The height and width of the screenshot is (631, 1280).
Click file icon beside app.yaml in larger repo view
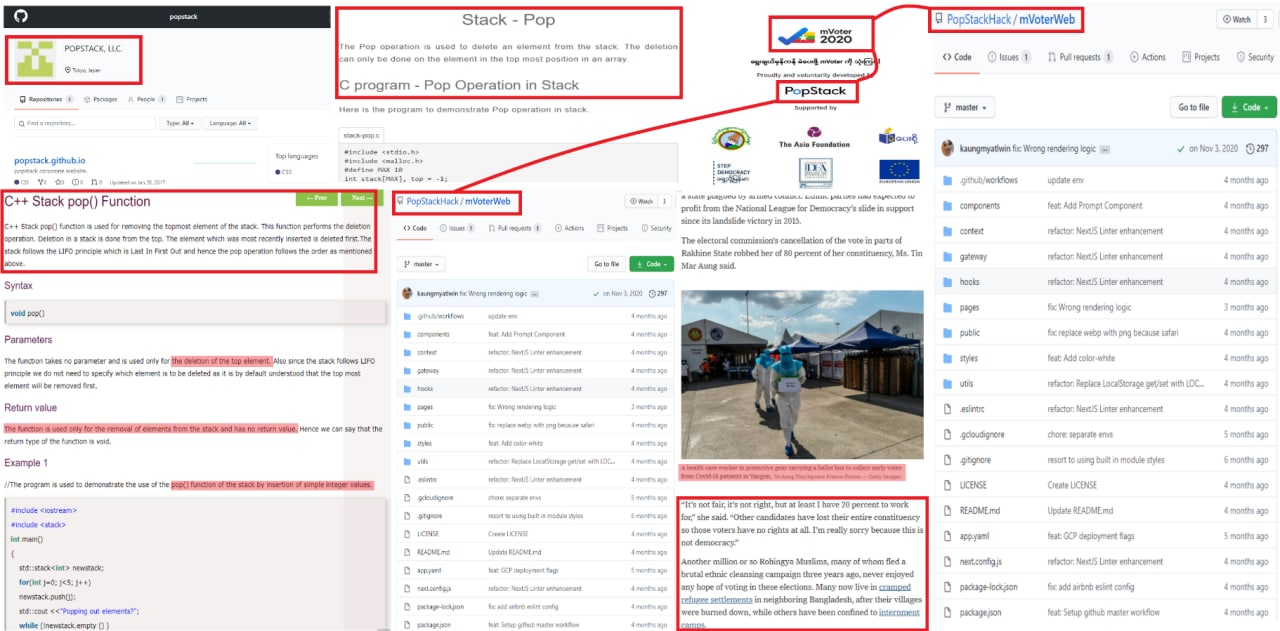(950, 536)
